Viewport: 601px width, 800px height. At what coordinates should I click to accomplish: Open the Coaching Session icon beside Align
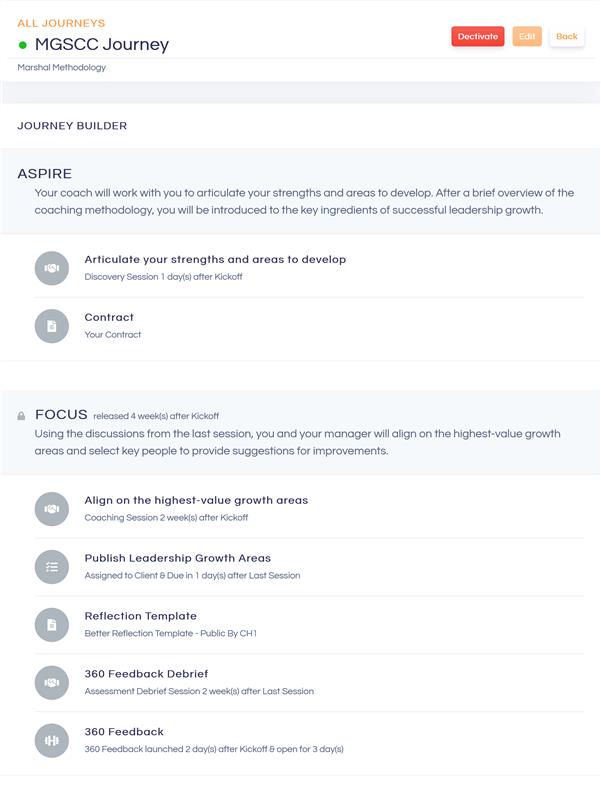(x=50, y=509)
